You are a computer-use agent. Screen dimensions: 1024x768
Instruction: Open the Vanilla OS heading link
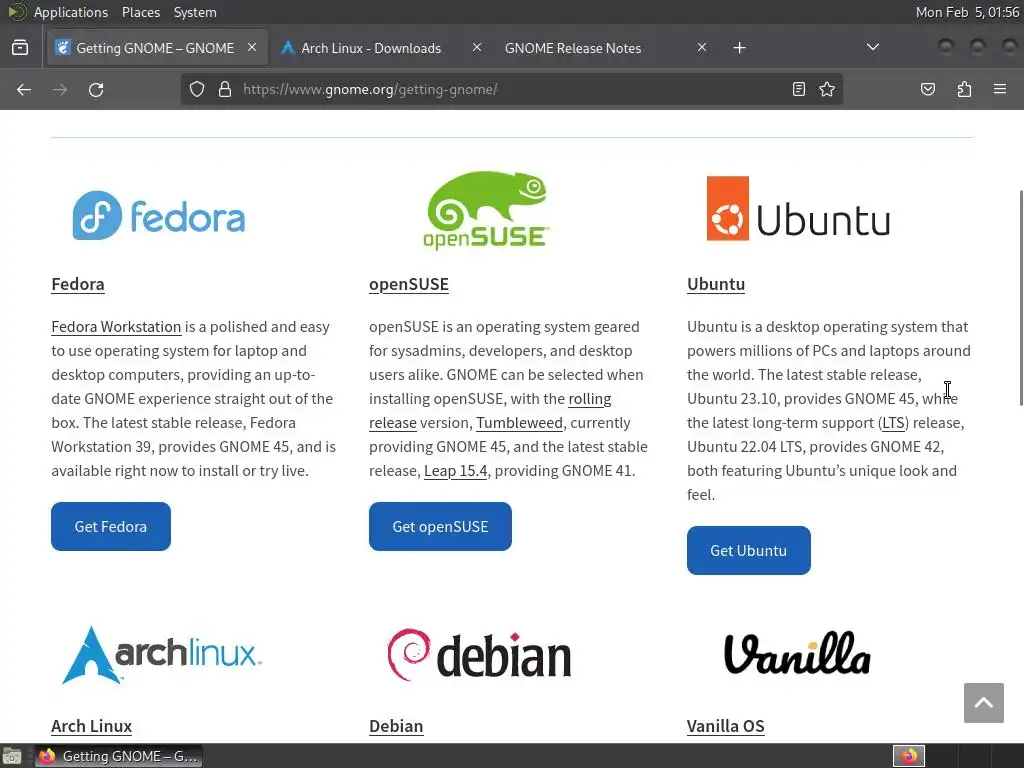(726, 726)
